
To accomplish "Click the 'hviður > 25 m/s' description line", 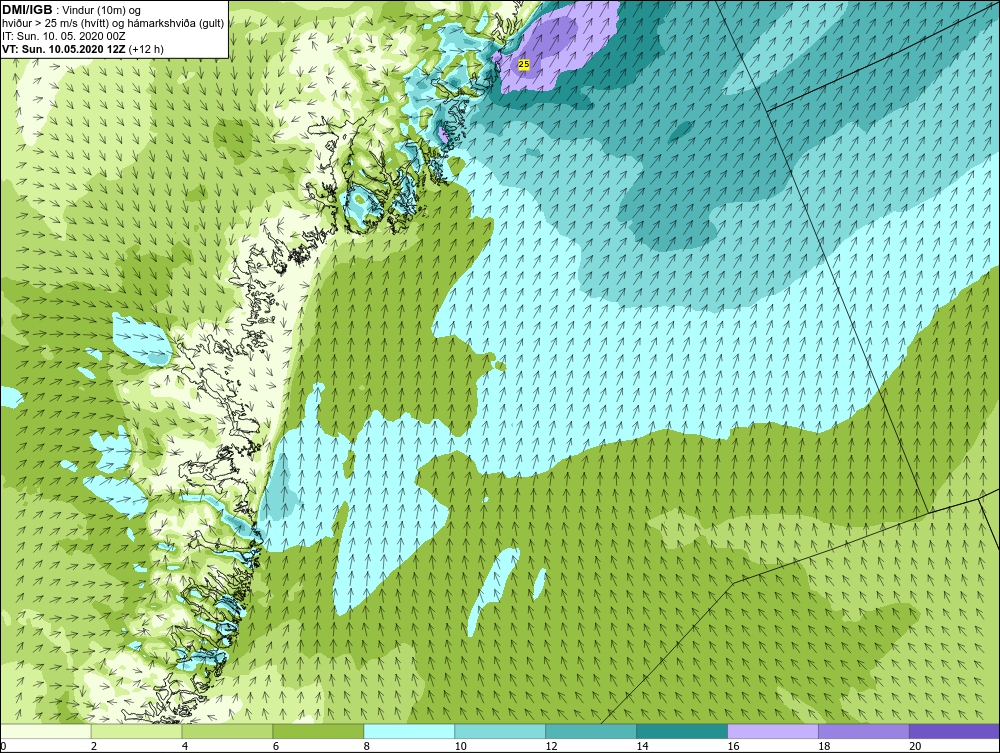I will coord(113,24).
